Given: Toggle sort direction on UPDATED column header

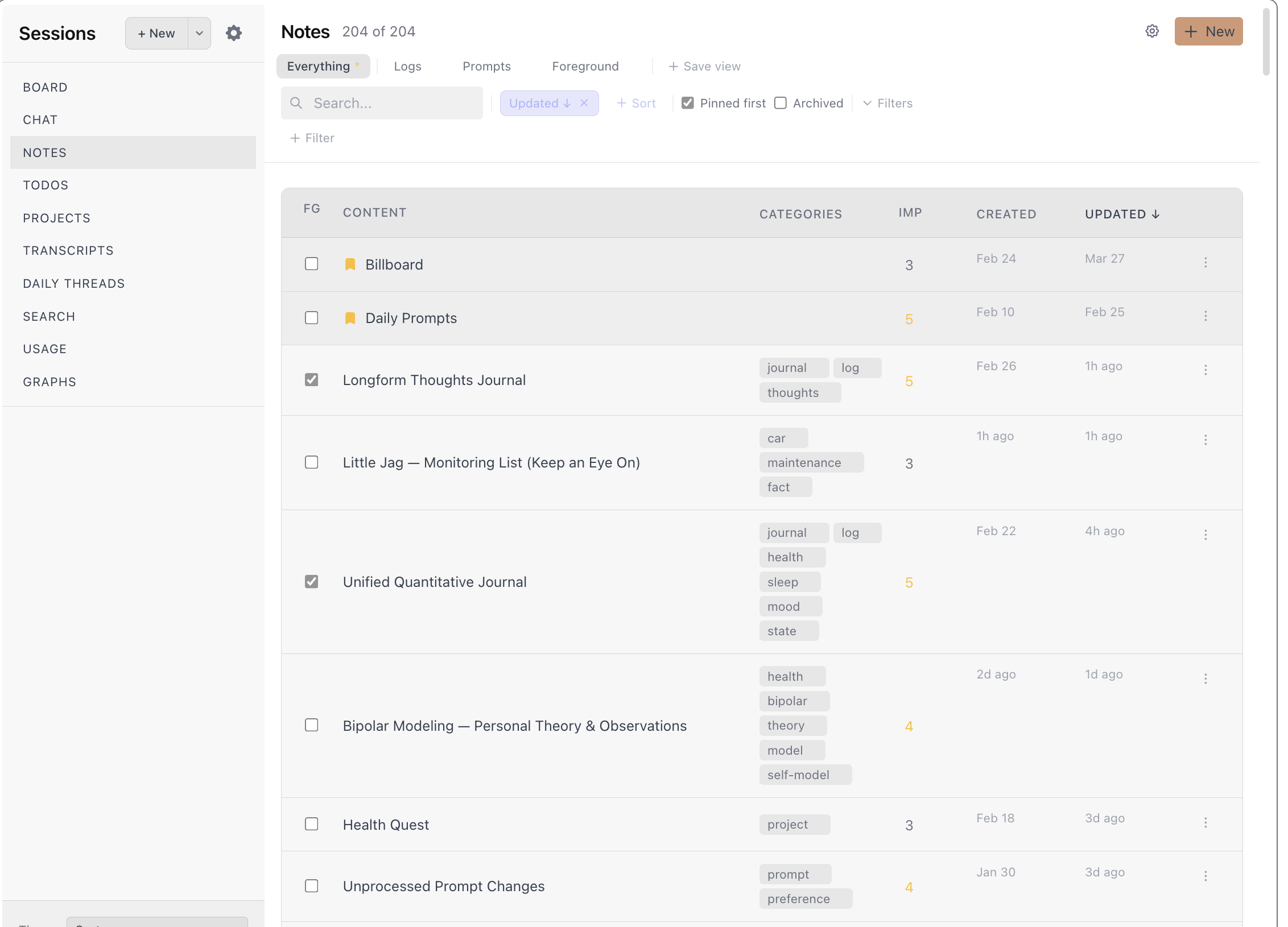Looking at the screenshot, I should point(1121,214).
